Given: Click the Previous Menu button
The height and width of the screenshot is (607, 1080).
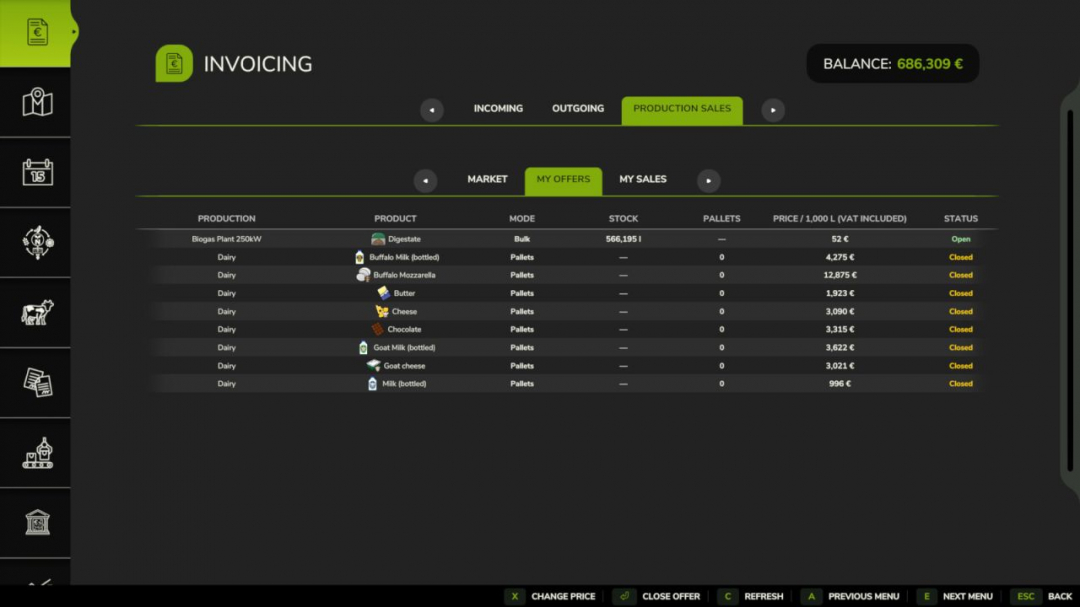Looking at the screenshot, I should (851, 597).
